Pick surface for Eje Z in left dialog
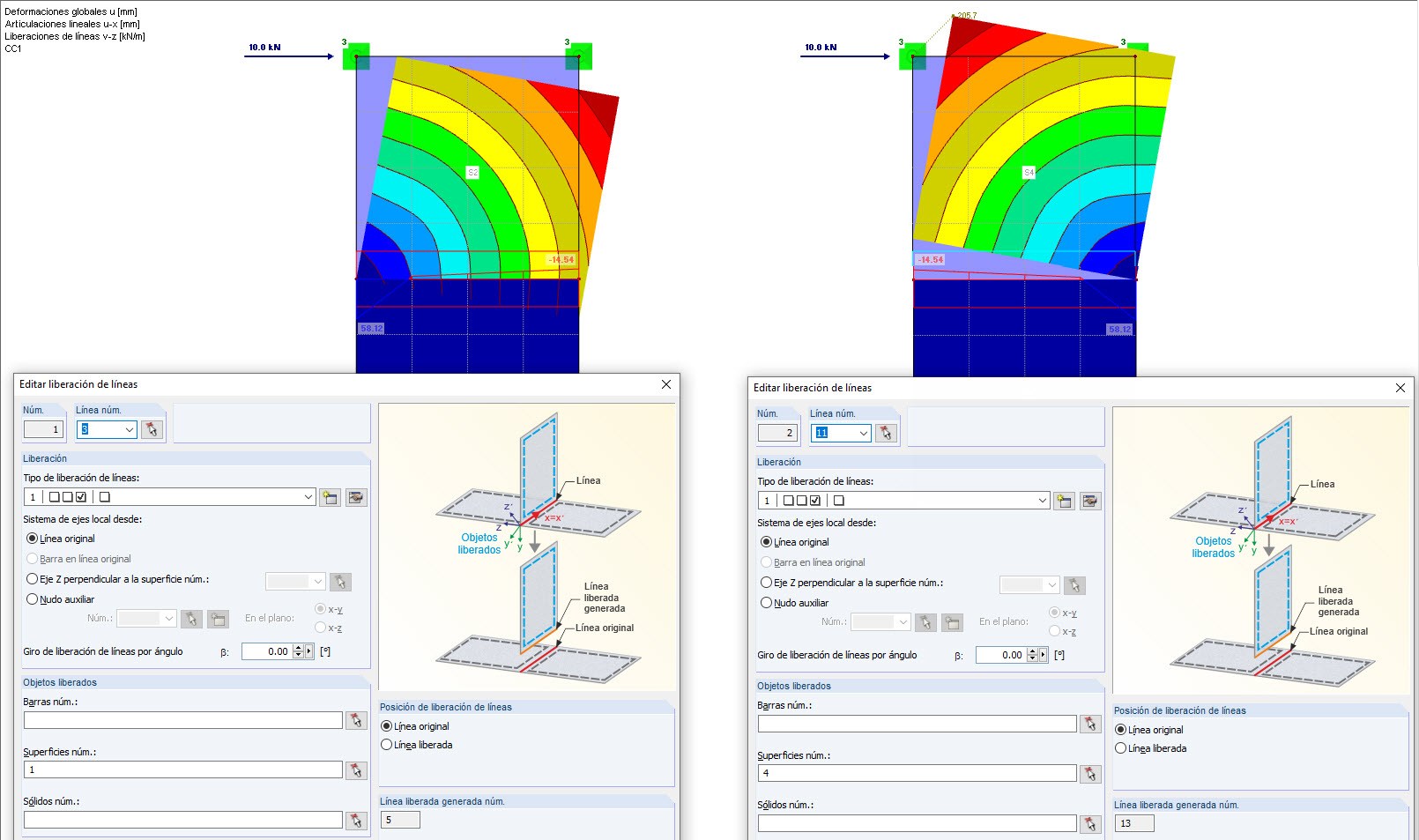 coord(340,582)
